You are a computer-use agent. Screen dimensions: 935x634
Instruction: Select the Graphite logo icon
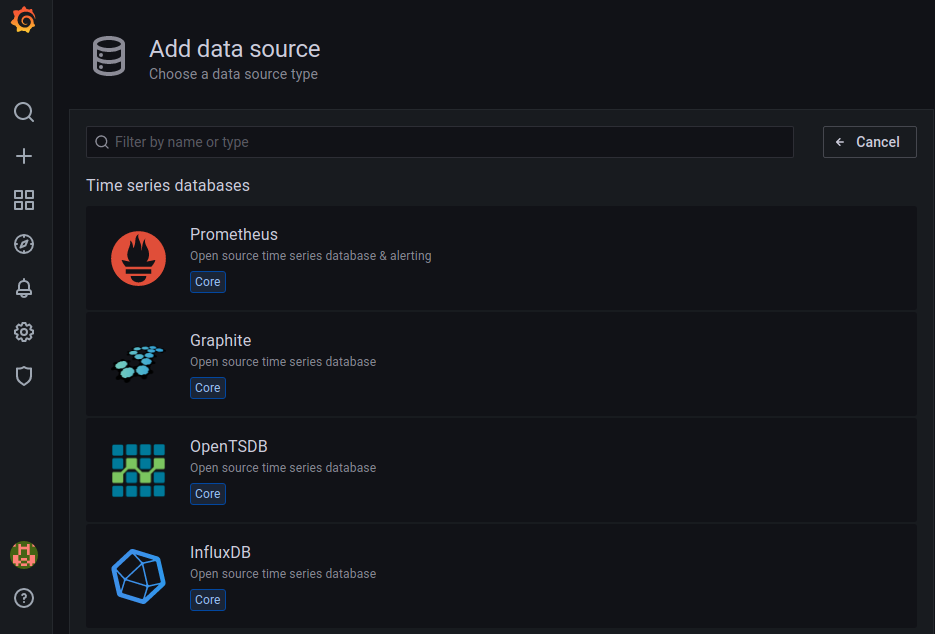click(138, 362)
